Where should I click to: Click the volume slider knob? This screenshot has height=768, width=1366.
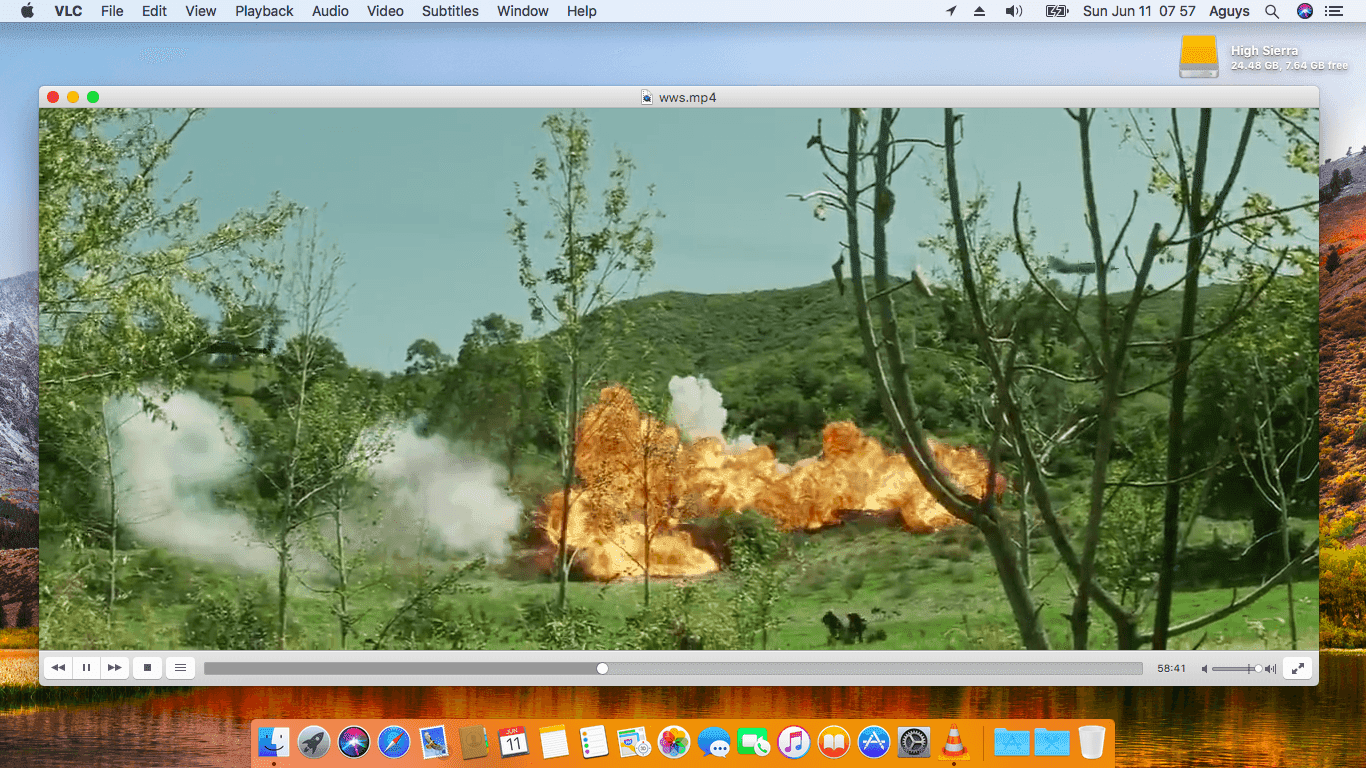pos(1258,668)
